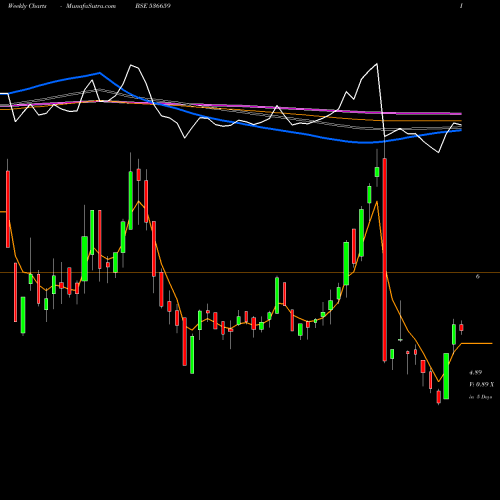
Task: Click the peak of the thick blue moving average
Action: 99,72
